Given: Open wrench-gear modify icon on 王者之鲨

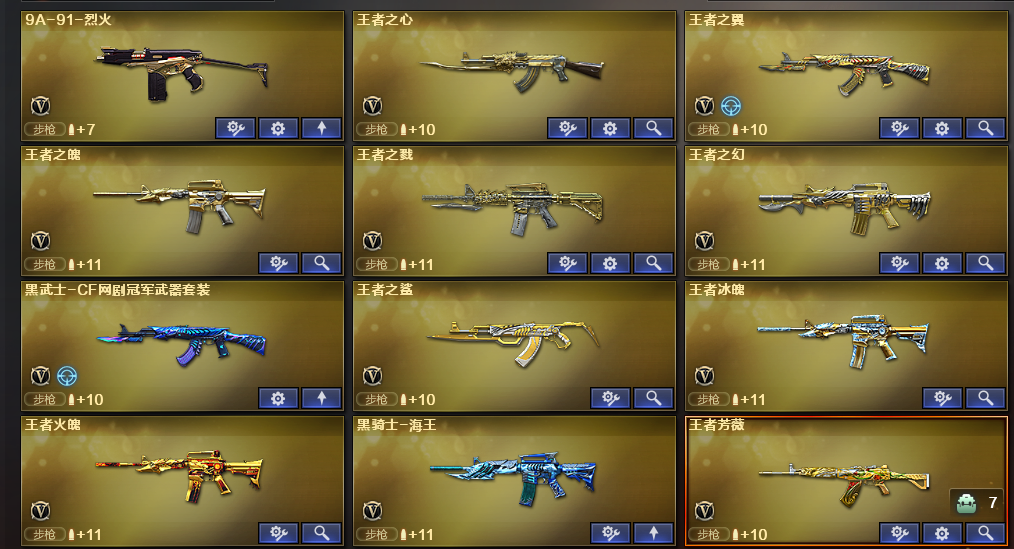Looking at the screenshot, I should click(610, 398).
